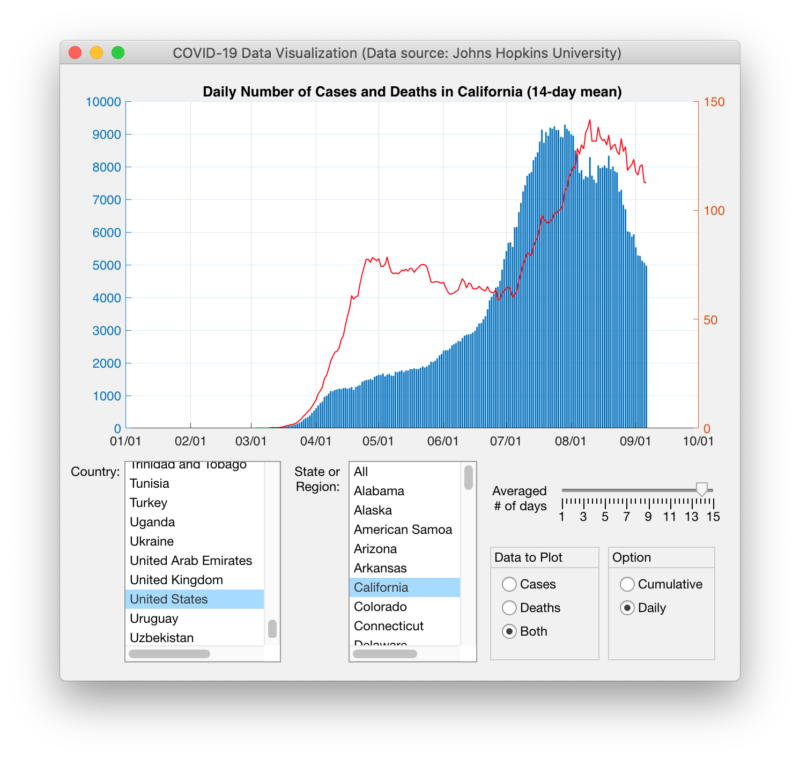Screen dimensions: 800x760
Task: Choose American Samoa from region list
Action: pyautogui.click(x=403, y=530)
